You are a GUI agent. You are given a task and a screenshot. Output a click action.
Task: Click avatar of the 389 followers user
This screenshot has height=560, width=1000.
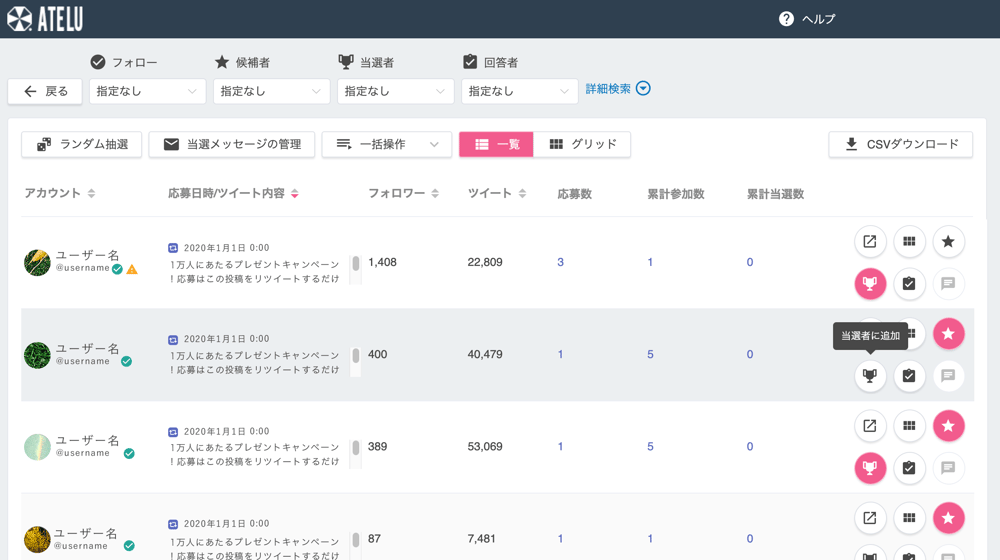click(x=37, y=447)
